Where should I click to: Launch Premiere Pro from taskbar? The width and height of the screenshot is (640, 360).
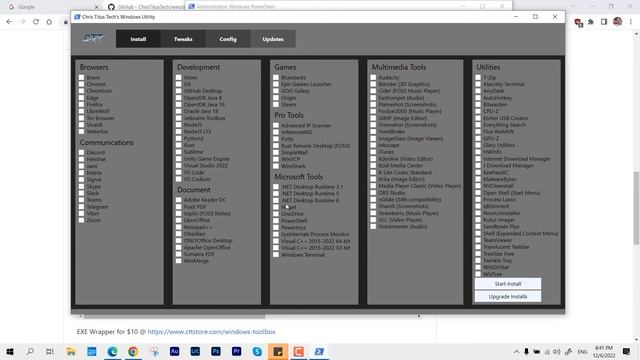point(236,351)
